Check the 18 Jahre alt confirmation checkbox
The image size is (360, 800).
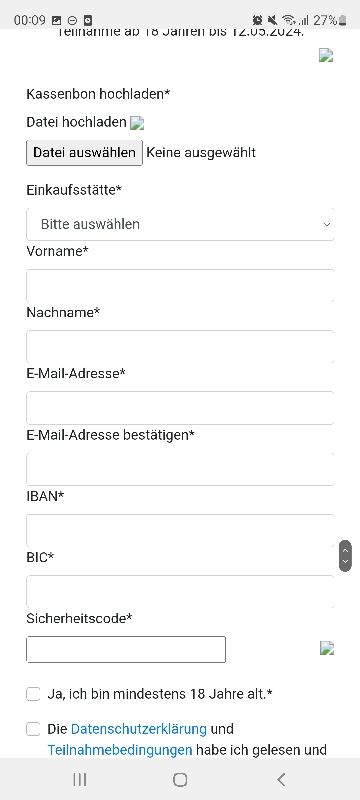pyautogui.click(x=33, y=694)
